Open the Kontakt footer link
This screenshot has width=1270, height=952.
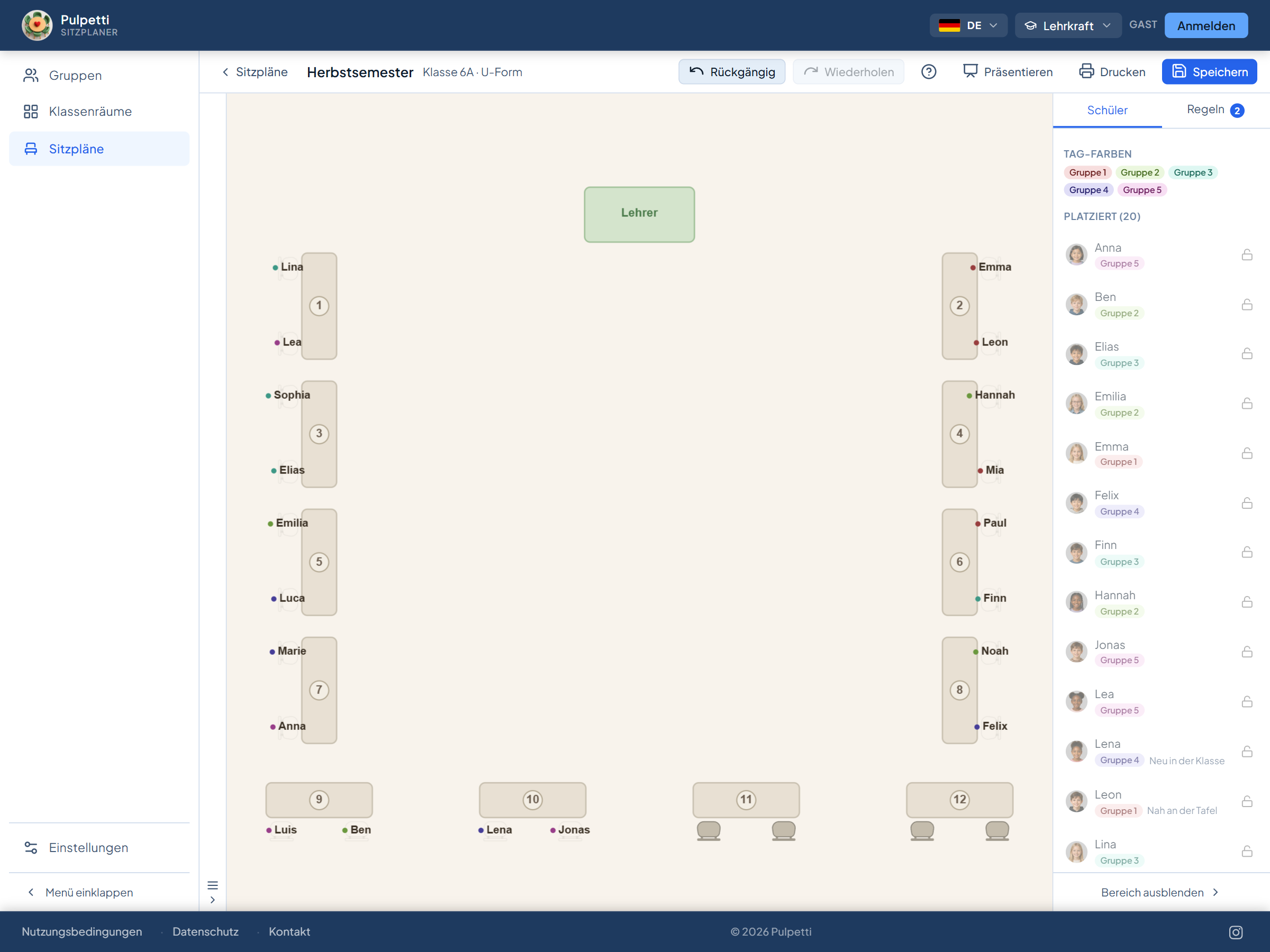[289, 931]
